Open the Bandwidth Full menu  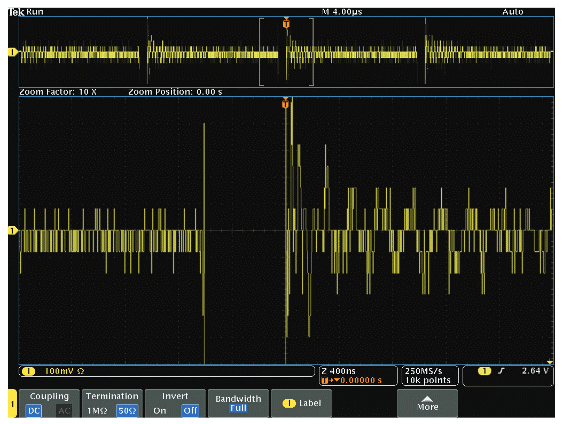[238, 403]
